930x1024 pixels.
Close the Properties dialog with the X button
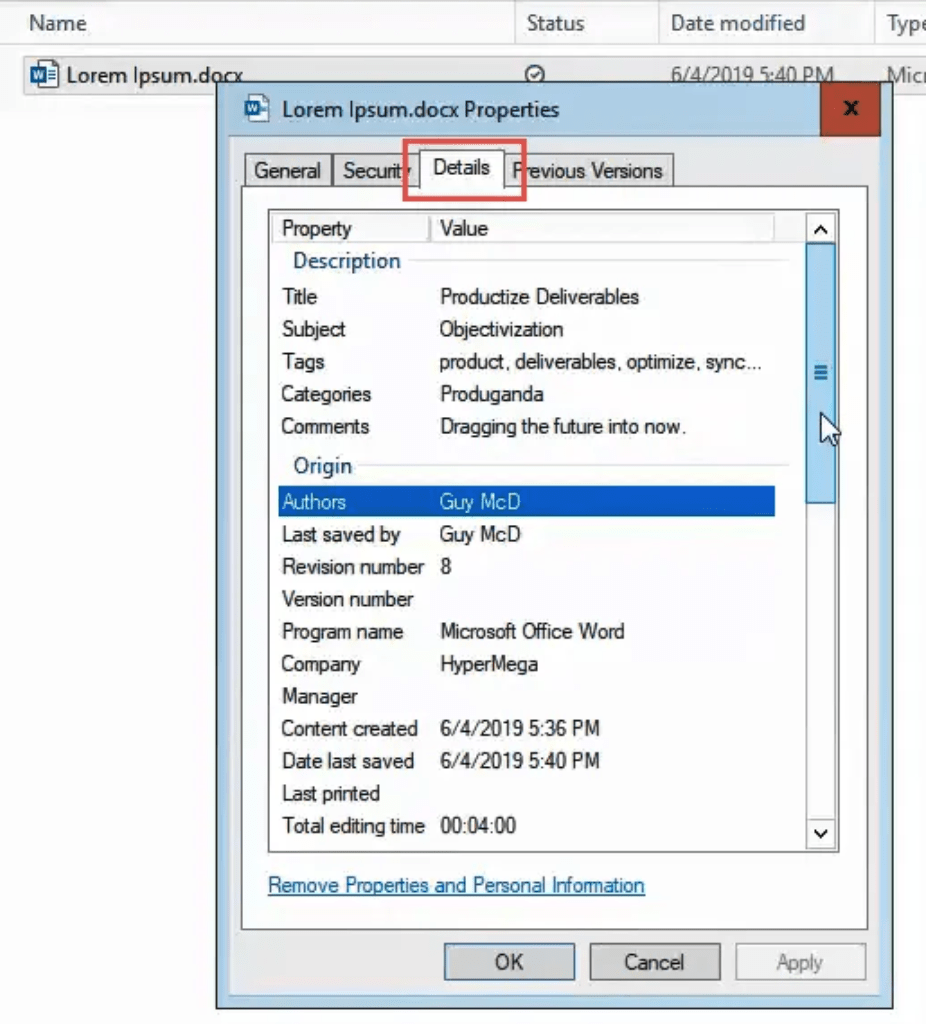coord(850,108)
